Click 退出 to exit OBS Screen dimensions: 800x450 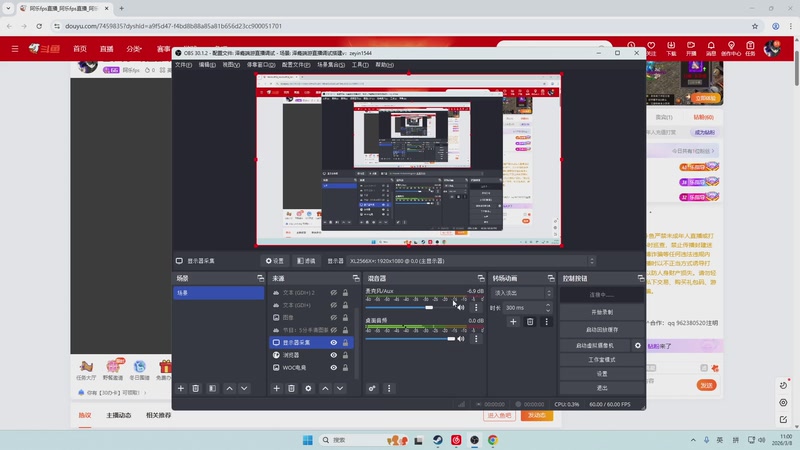602,388
